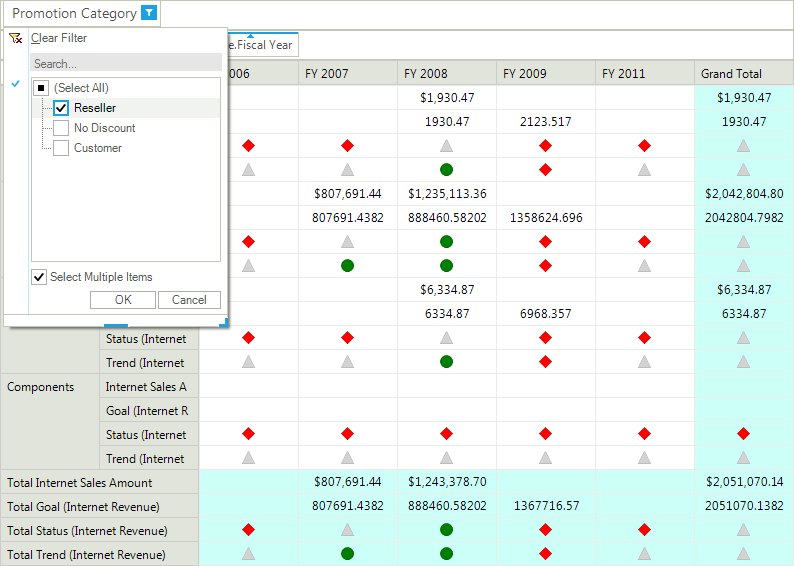
Task: Check the No Discount checkbox
Action: (61, 128)
